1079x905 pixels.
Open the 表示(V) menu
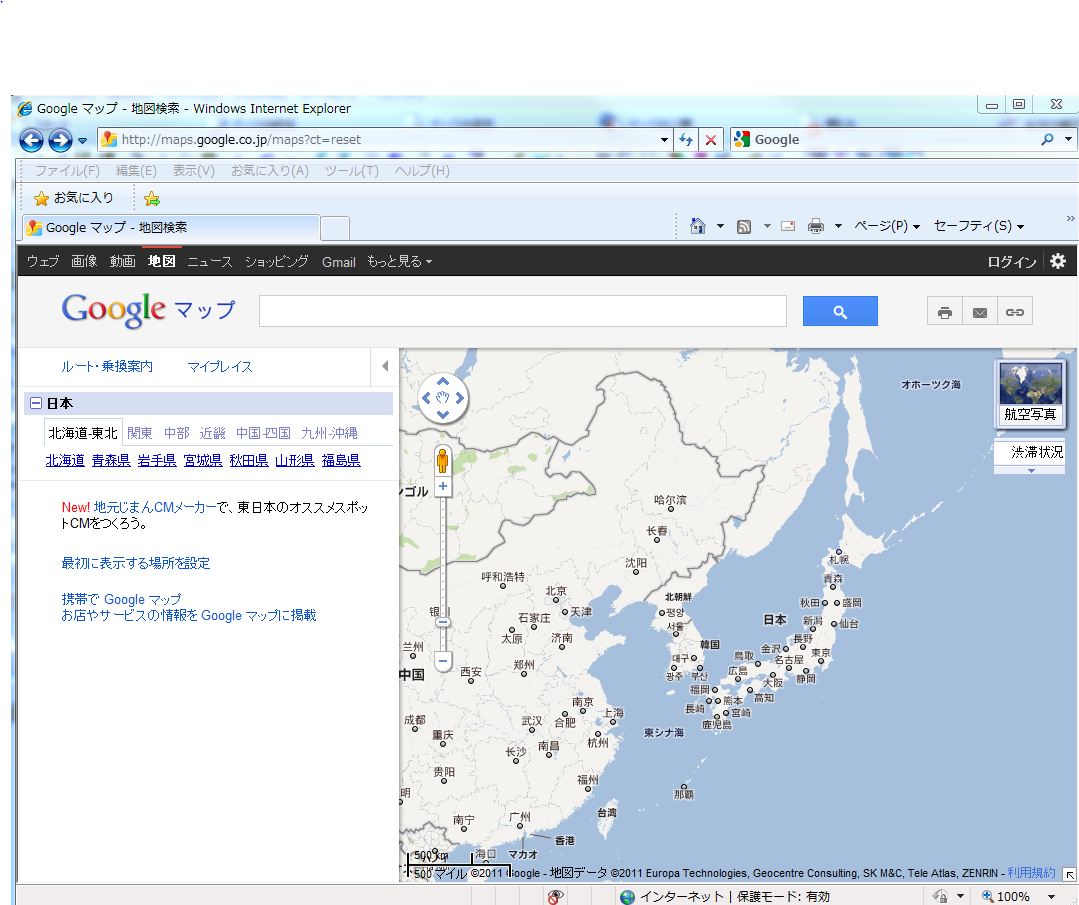click(x=193, y=171)
